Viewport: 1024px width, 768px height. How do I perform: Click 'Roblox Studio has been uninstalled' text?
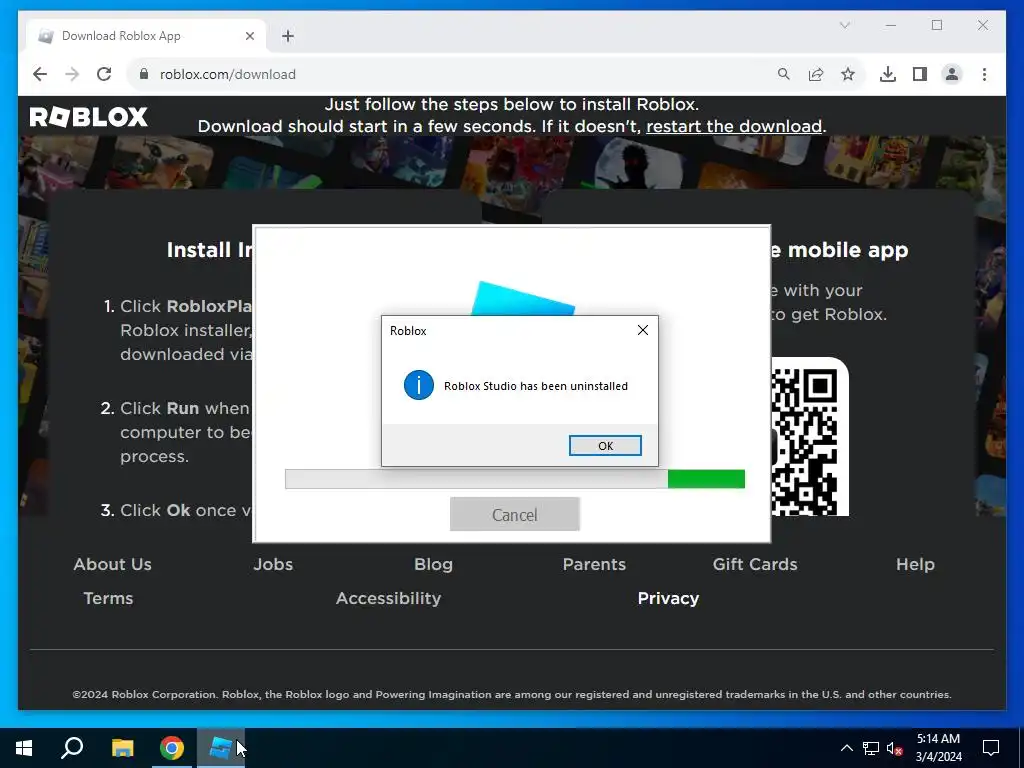pyautogui.click(x=536, y=386)
